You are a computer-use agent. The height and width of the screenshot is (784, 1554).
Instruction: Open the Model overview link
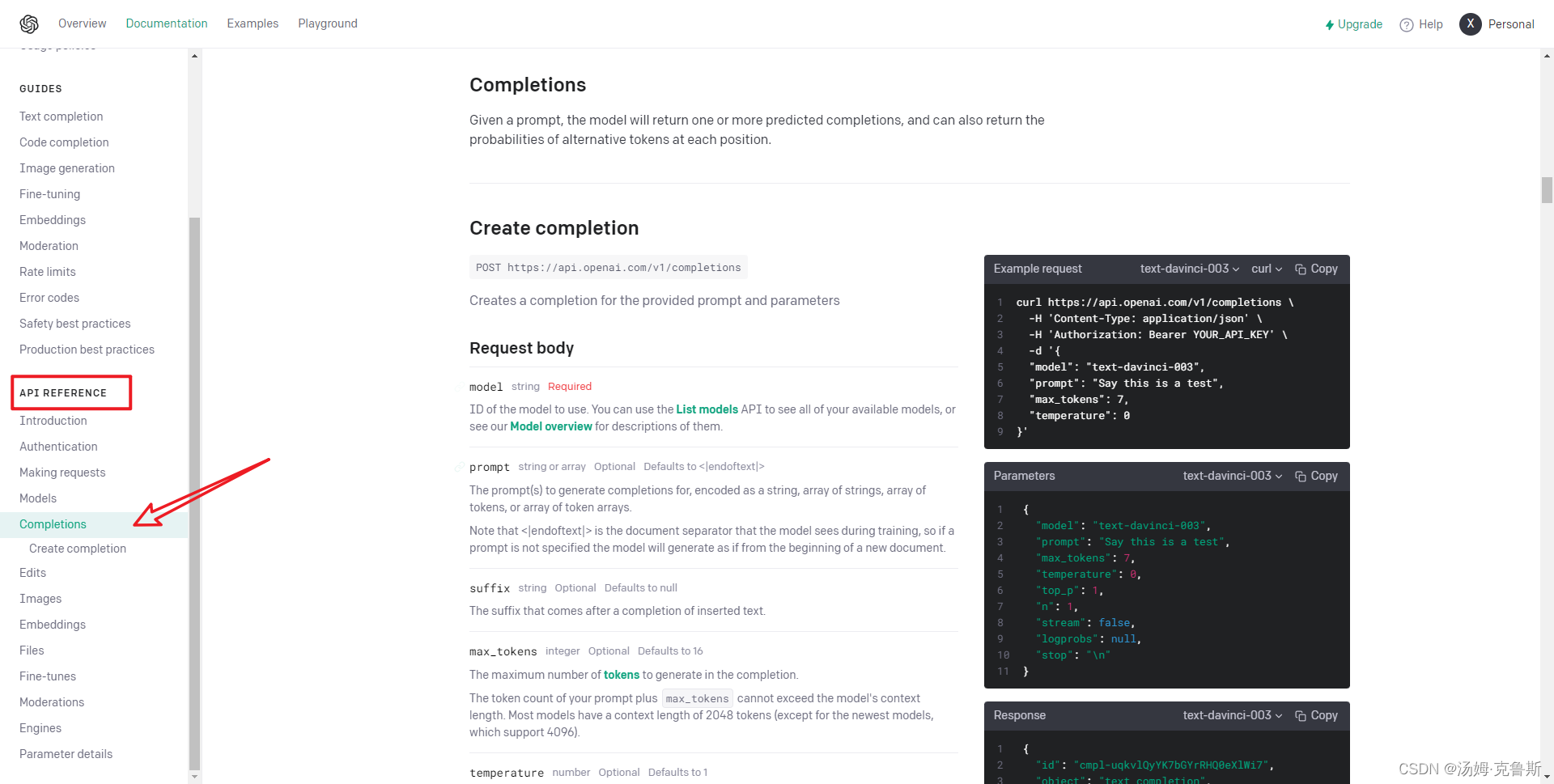click(x=550, y=426)
